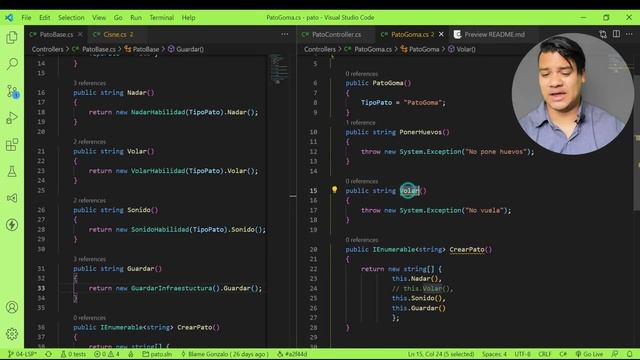Open the Testing flask view
640x360 pixels.
click(x=12, y=171)
